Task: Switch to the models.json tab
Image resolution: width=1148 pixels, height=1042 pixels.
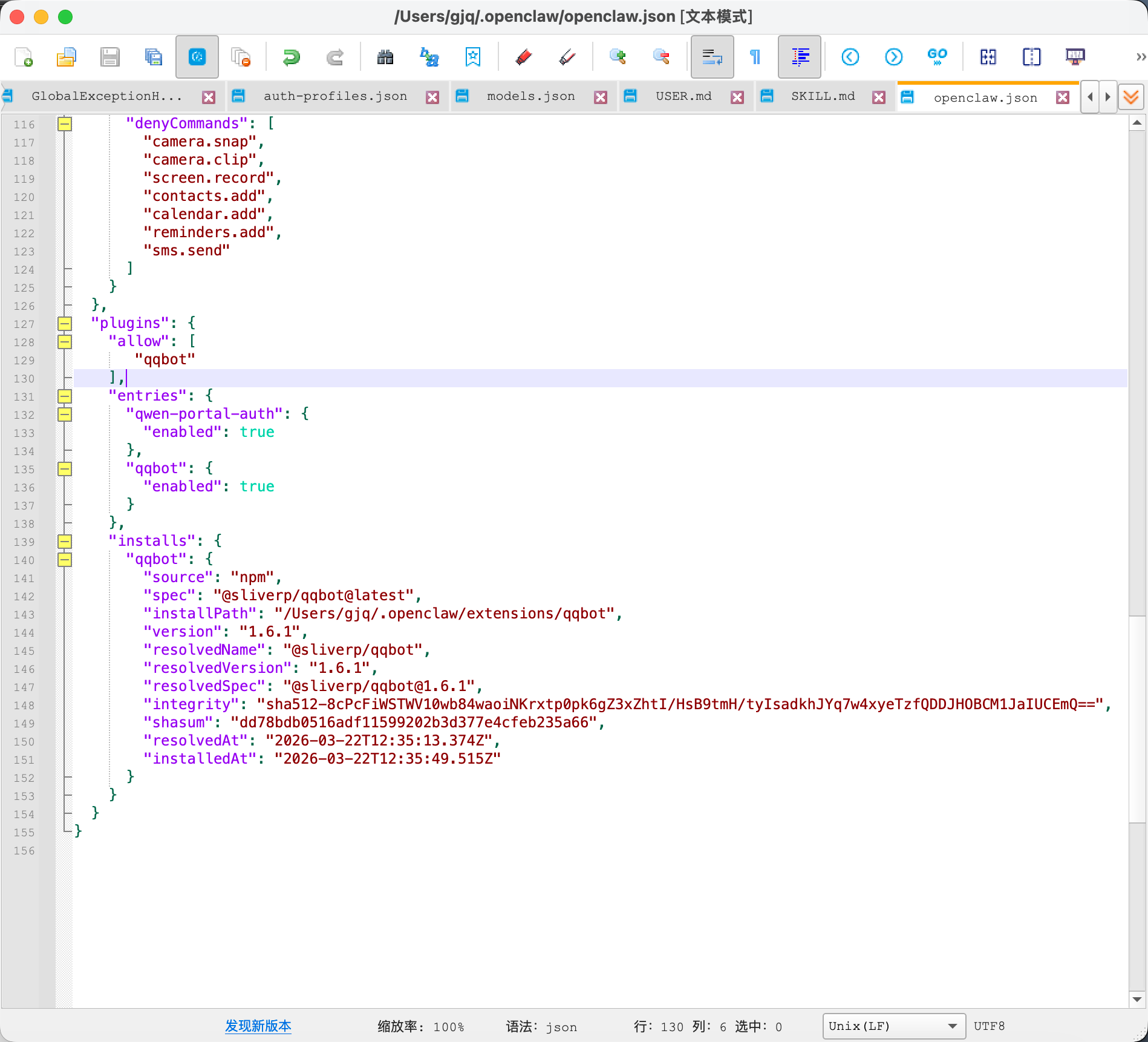Action: tap(530, 97)
